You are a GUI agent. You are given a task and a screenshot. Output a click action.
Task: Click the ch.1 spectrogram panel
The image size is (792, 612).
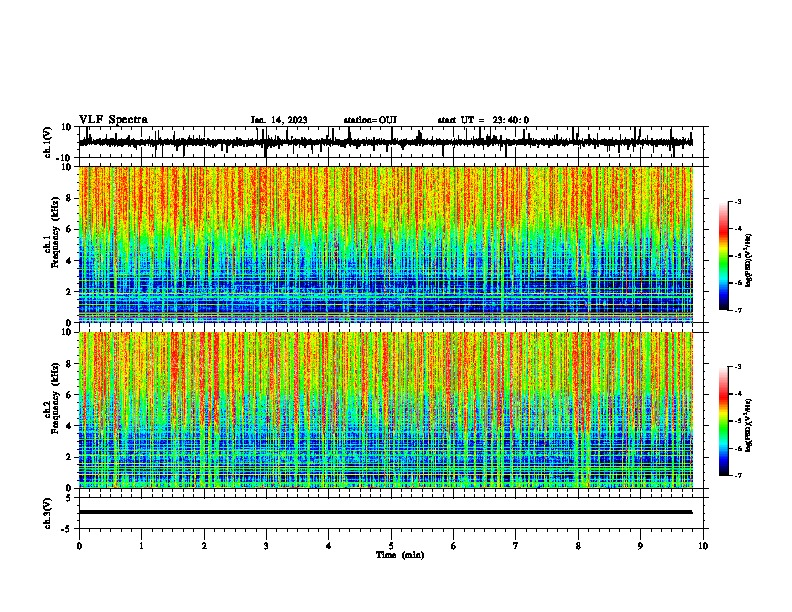tap(386, 244)
